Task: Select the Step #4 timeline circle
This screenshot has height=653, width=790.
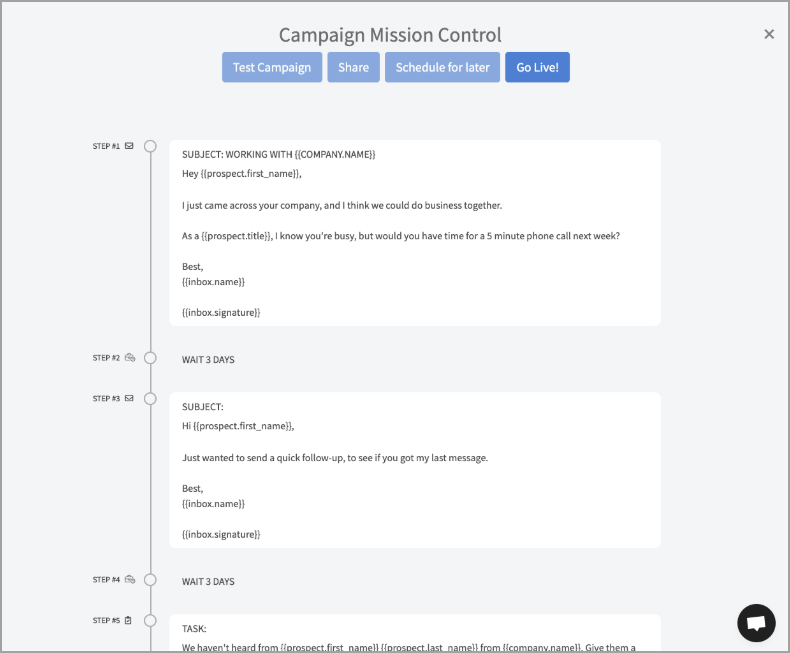Action: (150, 580)
